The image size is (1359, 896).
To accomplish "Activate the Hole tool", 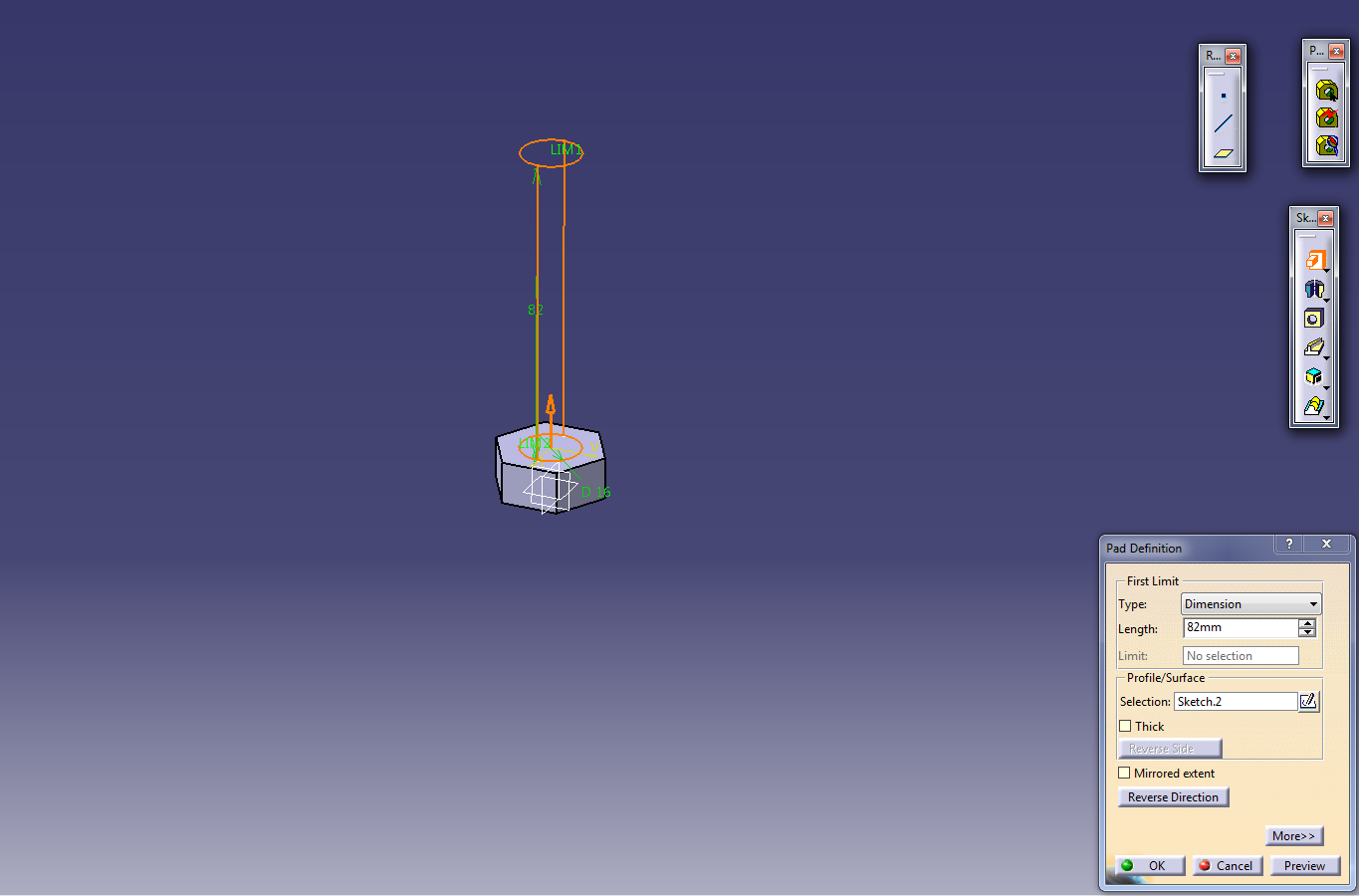I will (1313, 318).
